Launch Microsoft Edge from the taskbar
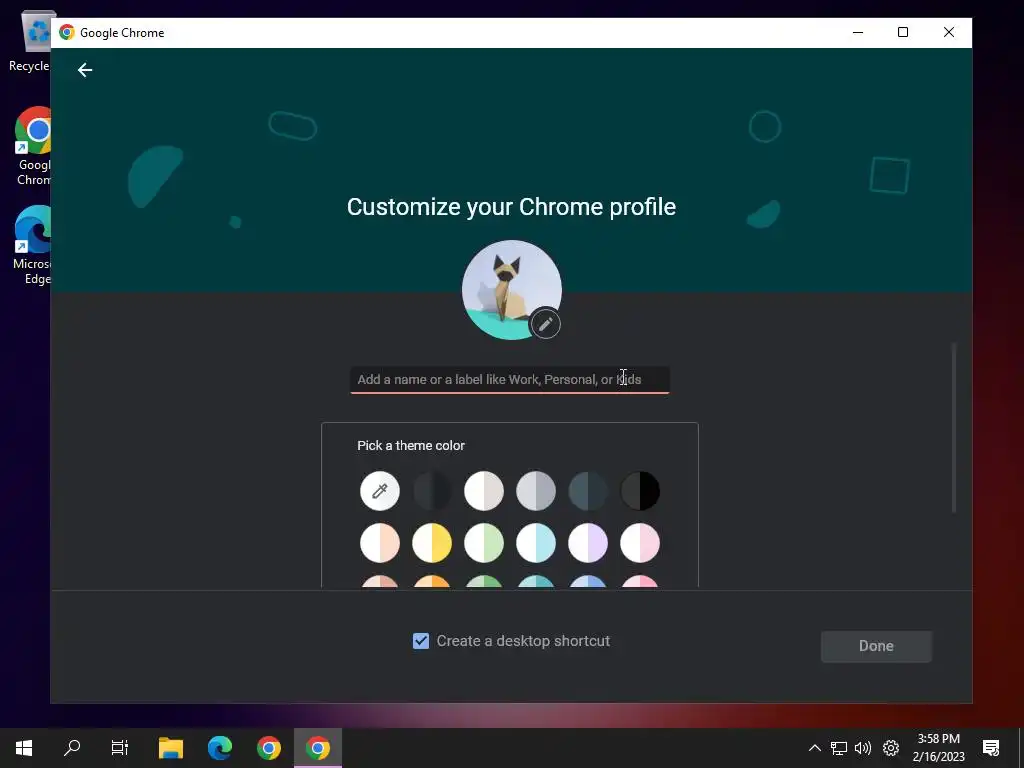 (220, 748)
